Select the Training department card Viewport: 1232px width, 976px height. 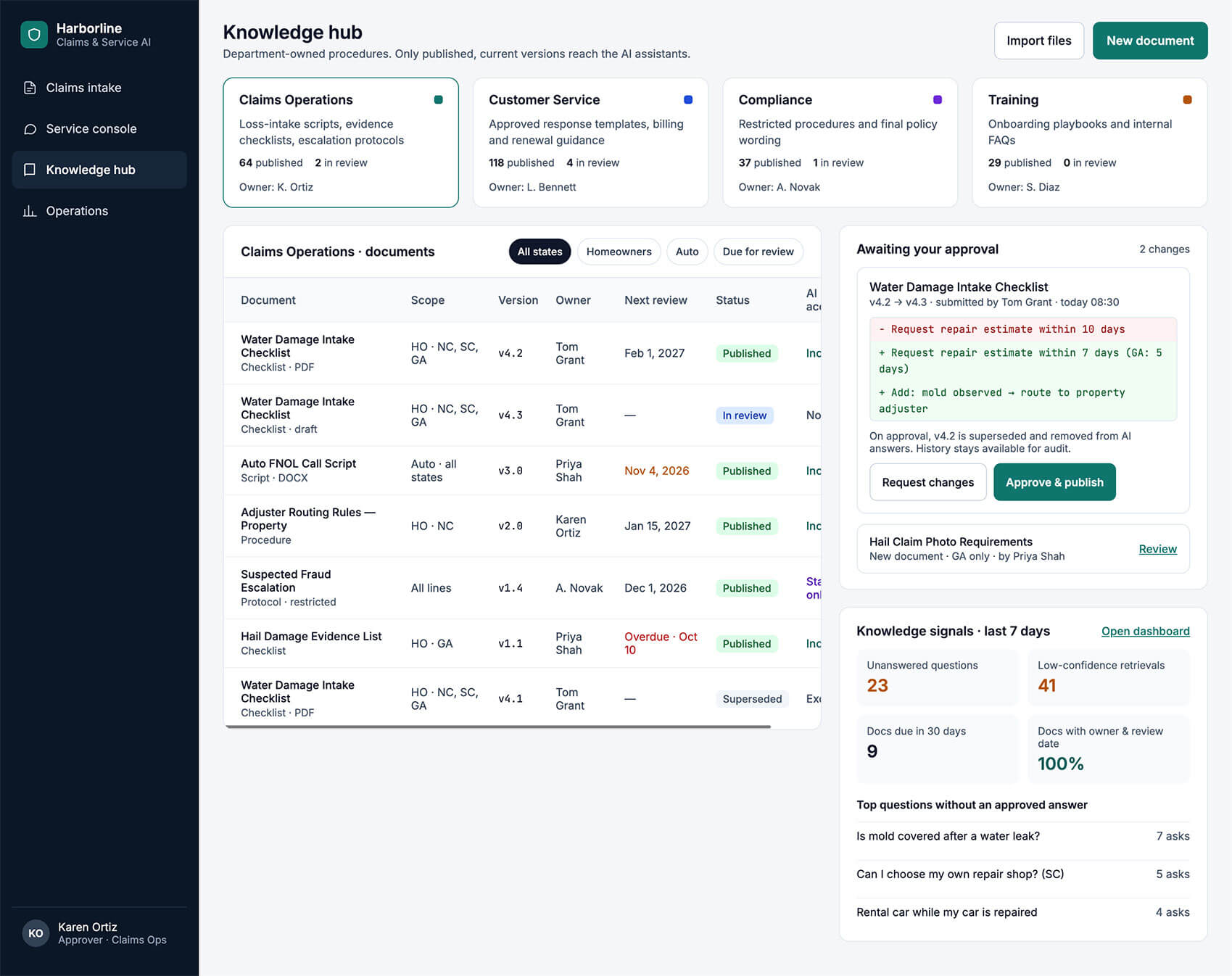[x=1089, y=143]
